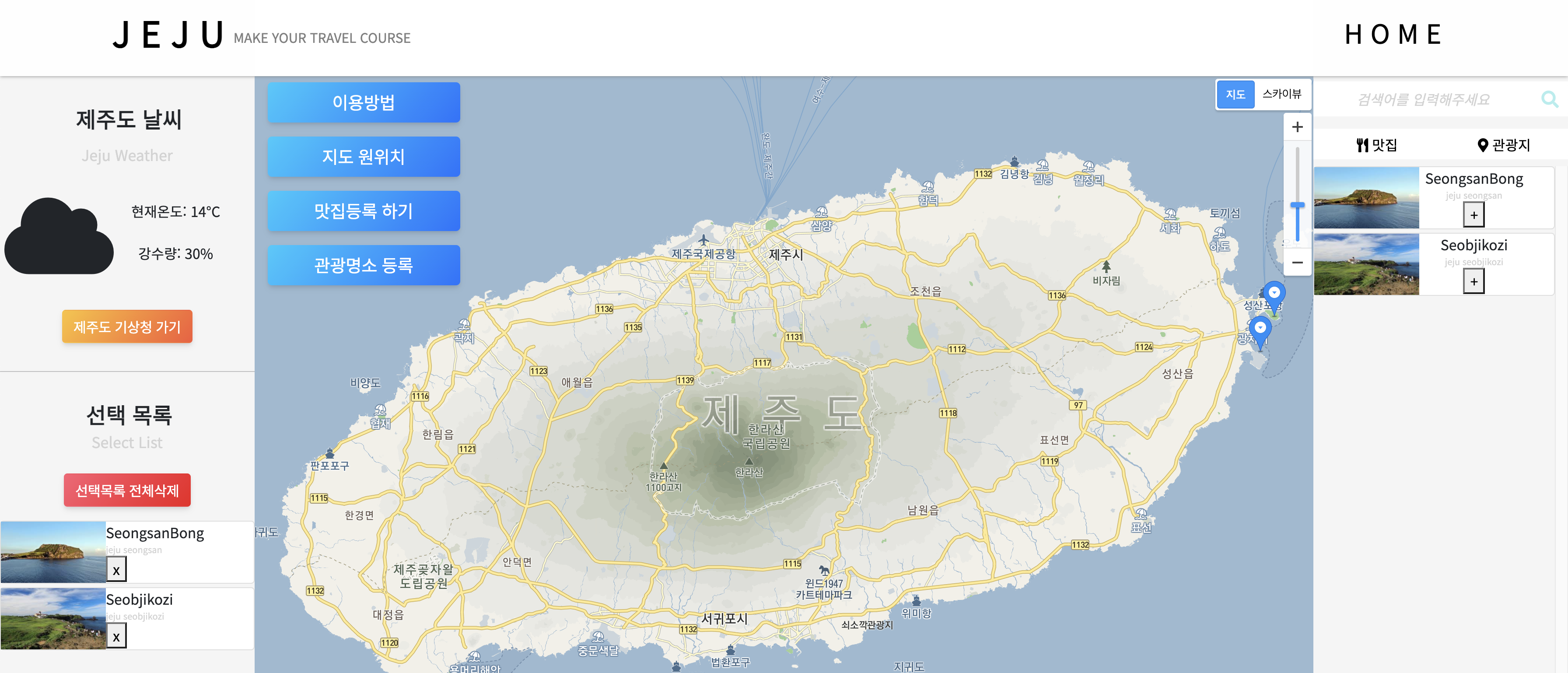The image size is (1568, 673).
Task: Remove SeongsanBong using its x button
Action: [x=116, y=570]
